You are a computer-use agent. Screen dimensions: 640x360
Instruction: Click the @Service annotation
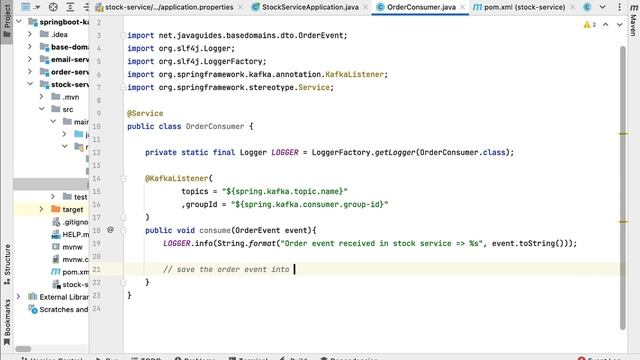click(x=145, y=113)
